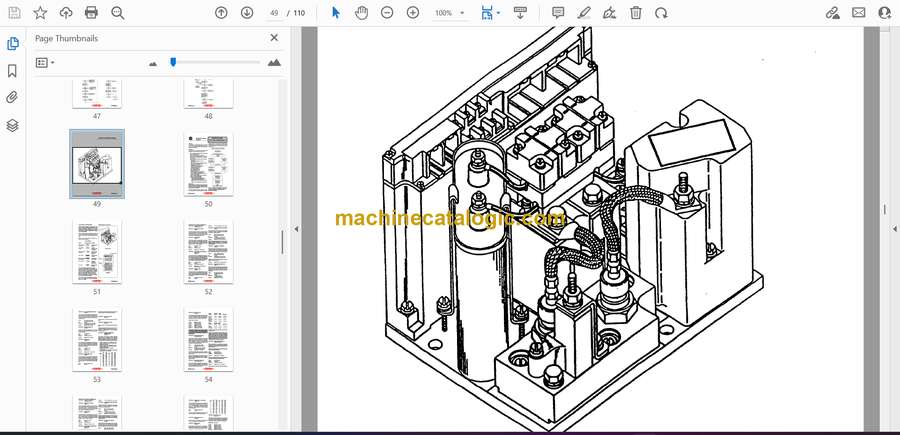Bookmark this file with the star icon
Viewport: 900px width, 435px height.
(40, 13)
